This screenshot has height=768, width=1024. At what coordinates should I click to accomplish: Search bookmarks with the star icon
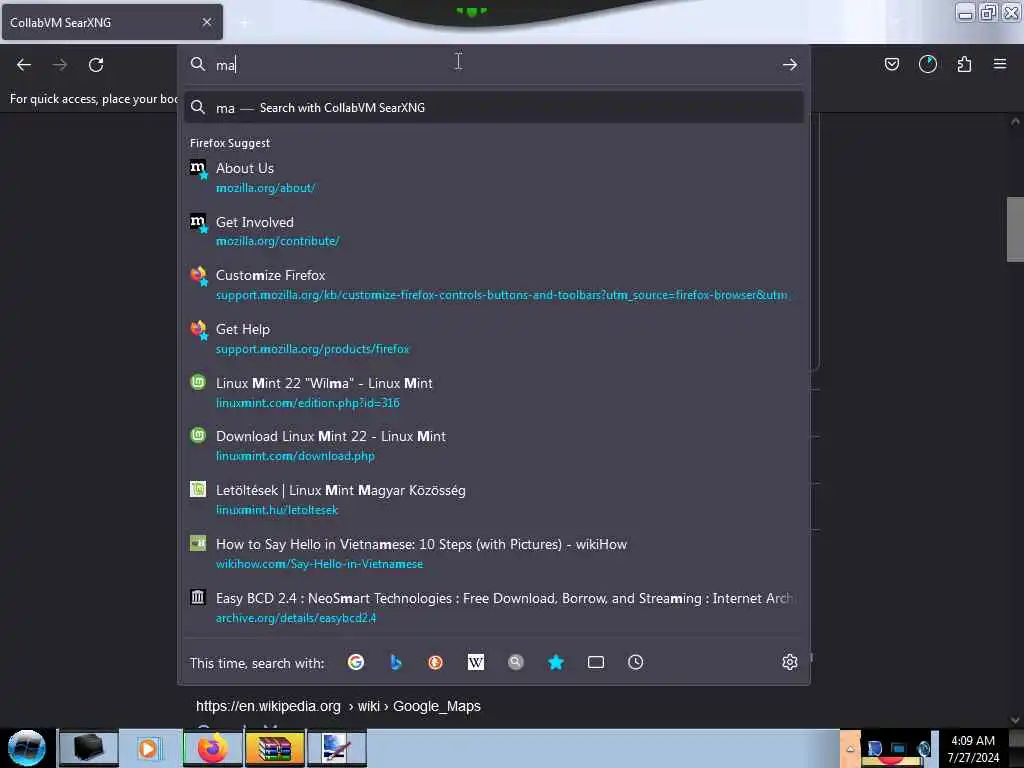(x=556, y=662)
